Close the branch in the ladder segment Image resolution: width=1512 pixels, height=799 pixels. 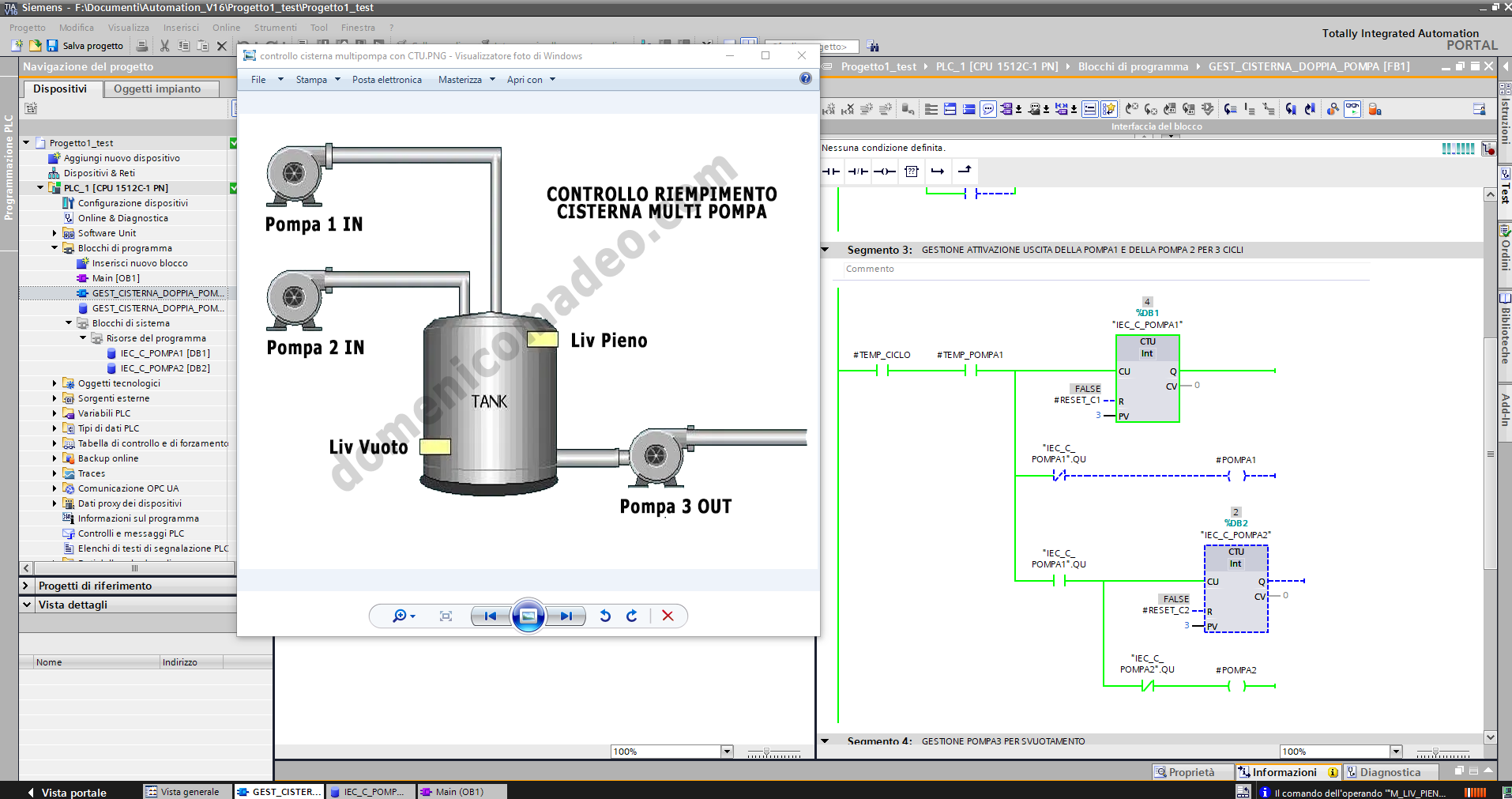[x=965, y=171]
